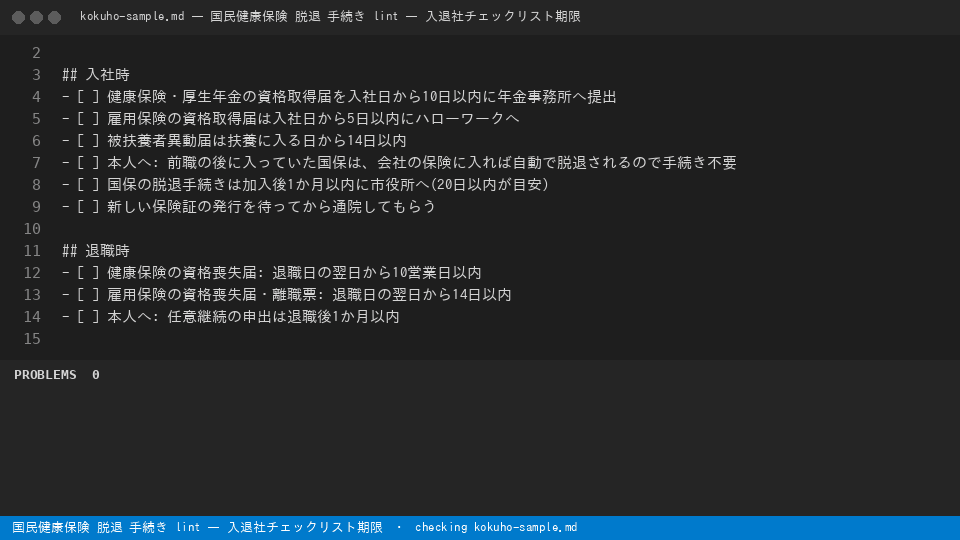Check the box for 国保の脱退手続き line
This screenshot has width=960, height=540.
[88, 185]
